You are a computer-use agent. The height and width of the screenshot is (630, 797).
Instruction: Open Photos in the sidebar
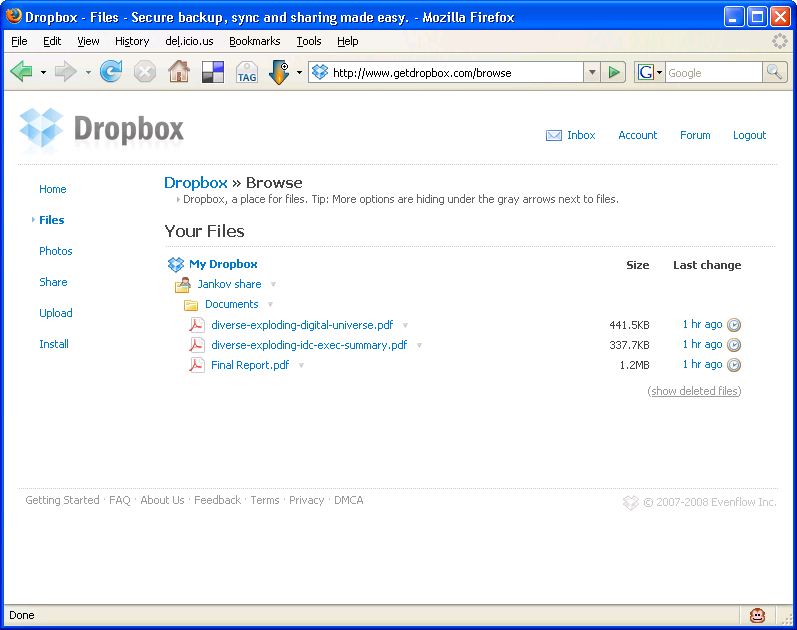point(56,251)
